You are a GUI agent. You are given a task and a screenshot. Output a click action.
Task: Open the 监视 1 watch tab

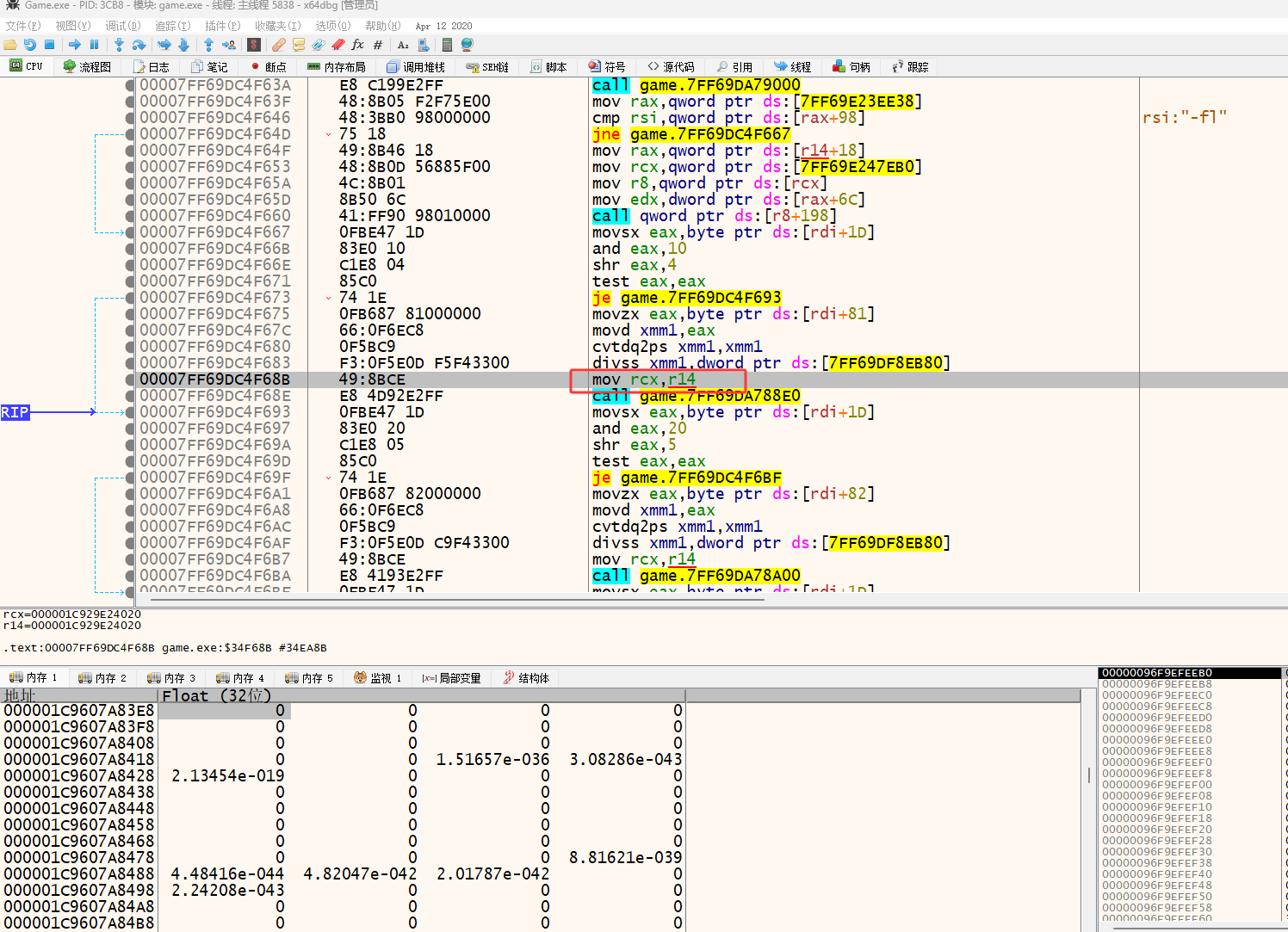(x=378, y=678)
